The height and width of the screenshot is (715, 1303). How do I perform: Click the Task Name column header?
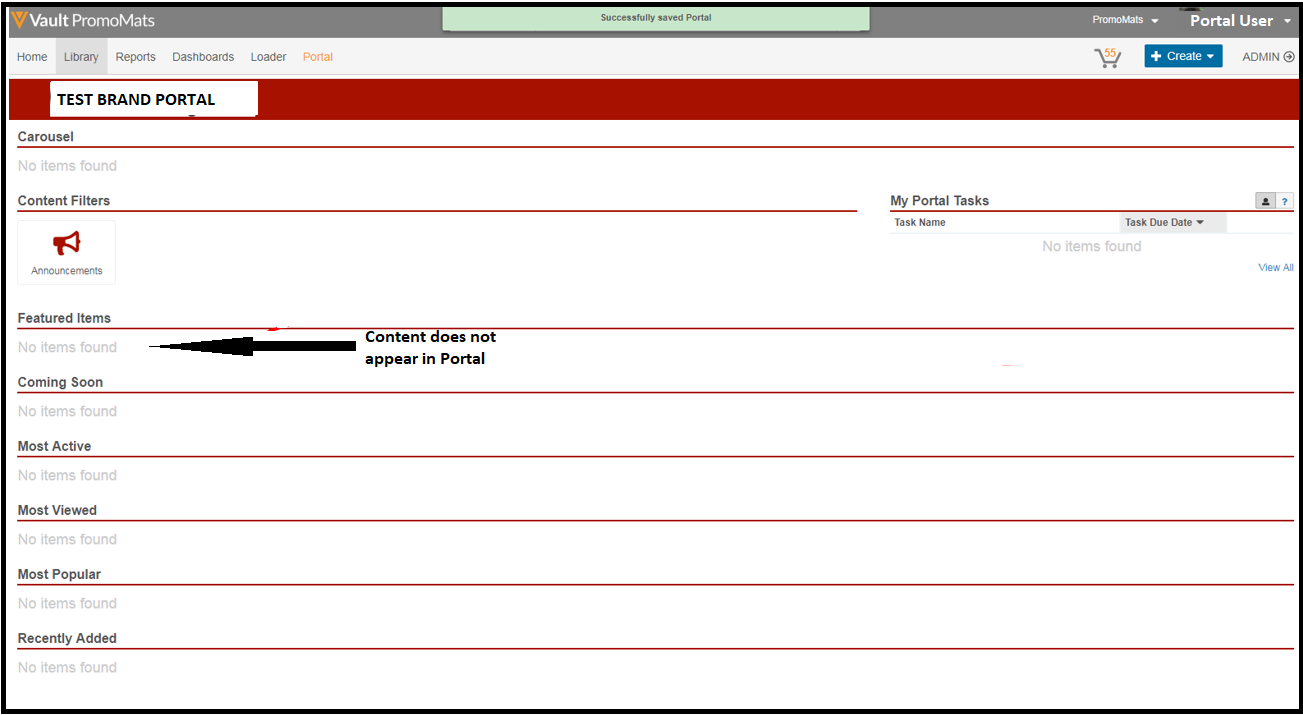tap(920, 222)
